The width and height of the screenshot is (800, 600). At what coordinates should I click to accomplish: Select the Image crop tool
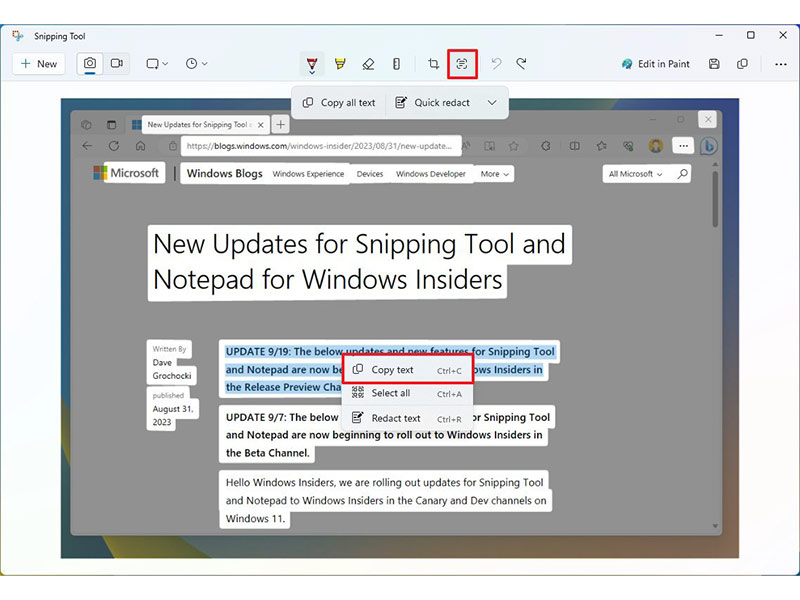(x=434, y=64)
